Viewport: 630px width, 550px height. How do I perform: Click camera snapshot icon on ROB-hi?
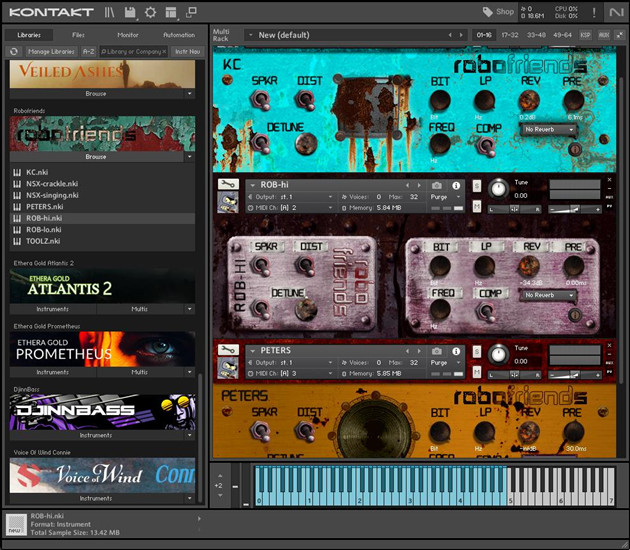click(x=436, y=186)
